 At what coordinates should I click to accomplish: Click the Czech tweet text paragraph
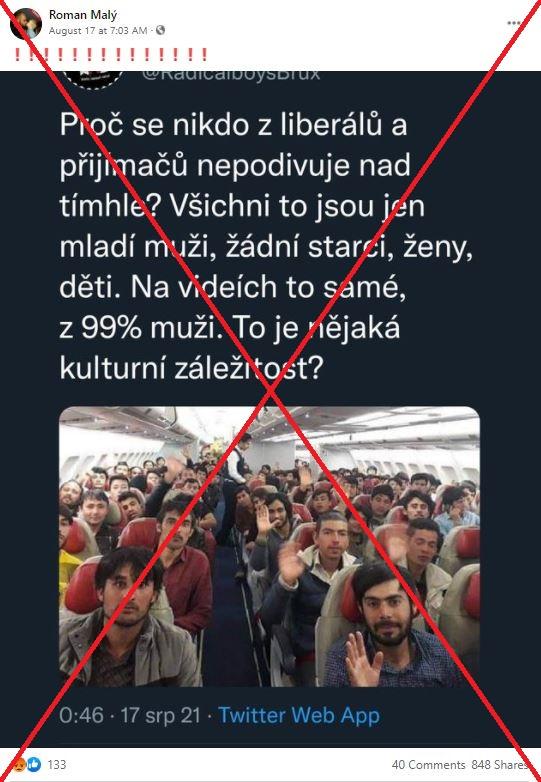click(266, 247)
